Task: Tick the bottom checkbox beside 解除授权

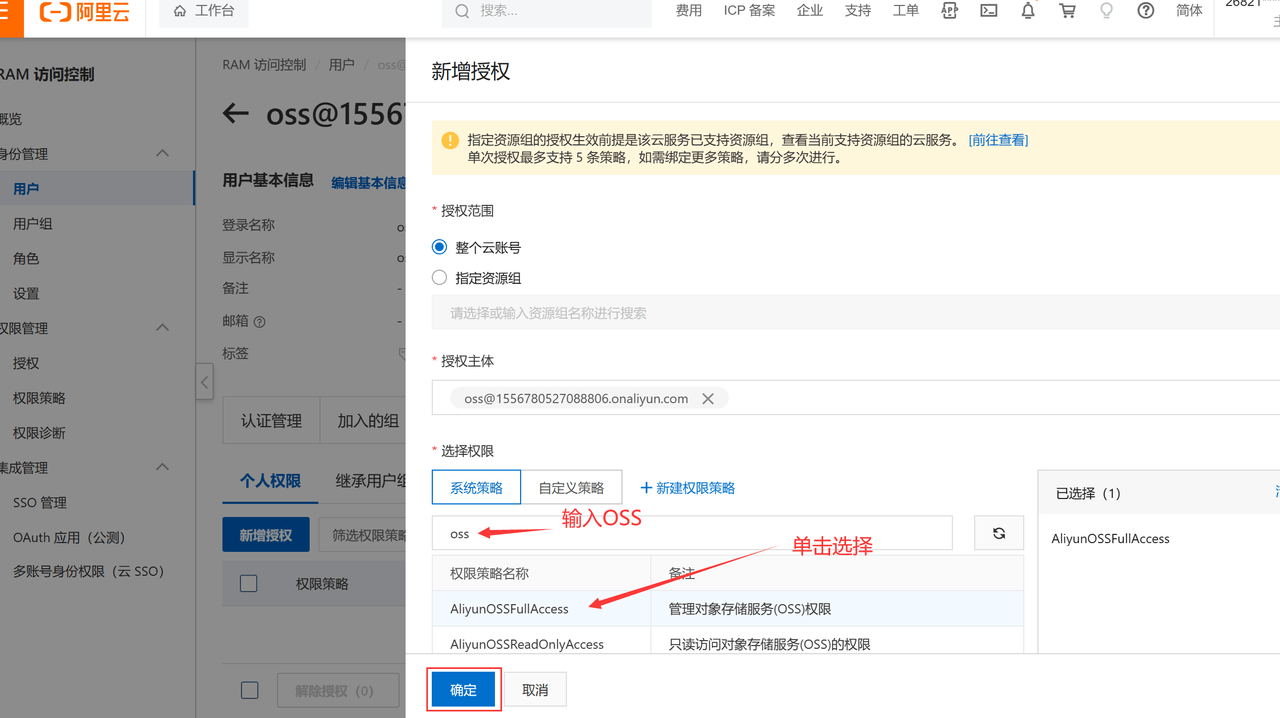Action: 250,690
